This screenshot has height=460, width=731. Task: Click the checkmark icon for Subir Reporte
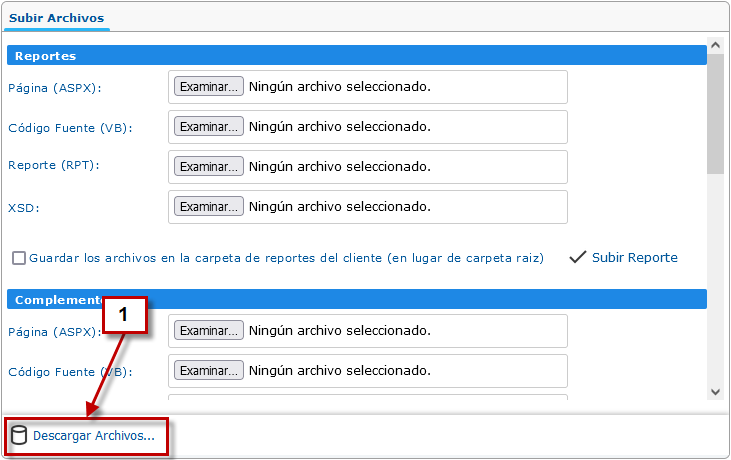(577, 257)
